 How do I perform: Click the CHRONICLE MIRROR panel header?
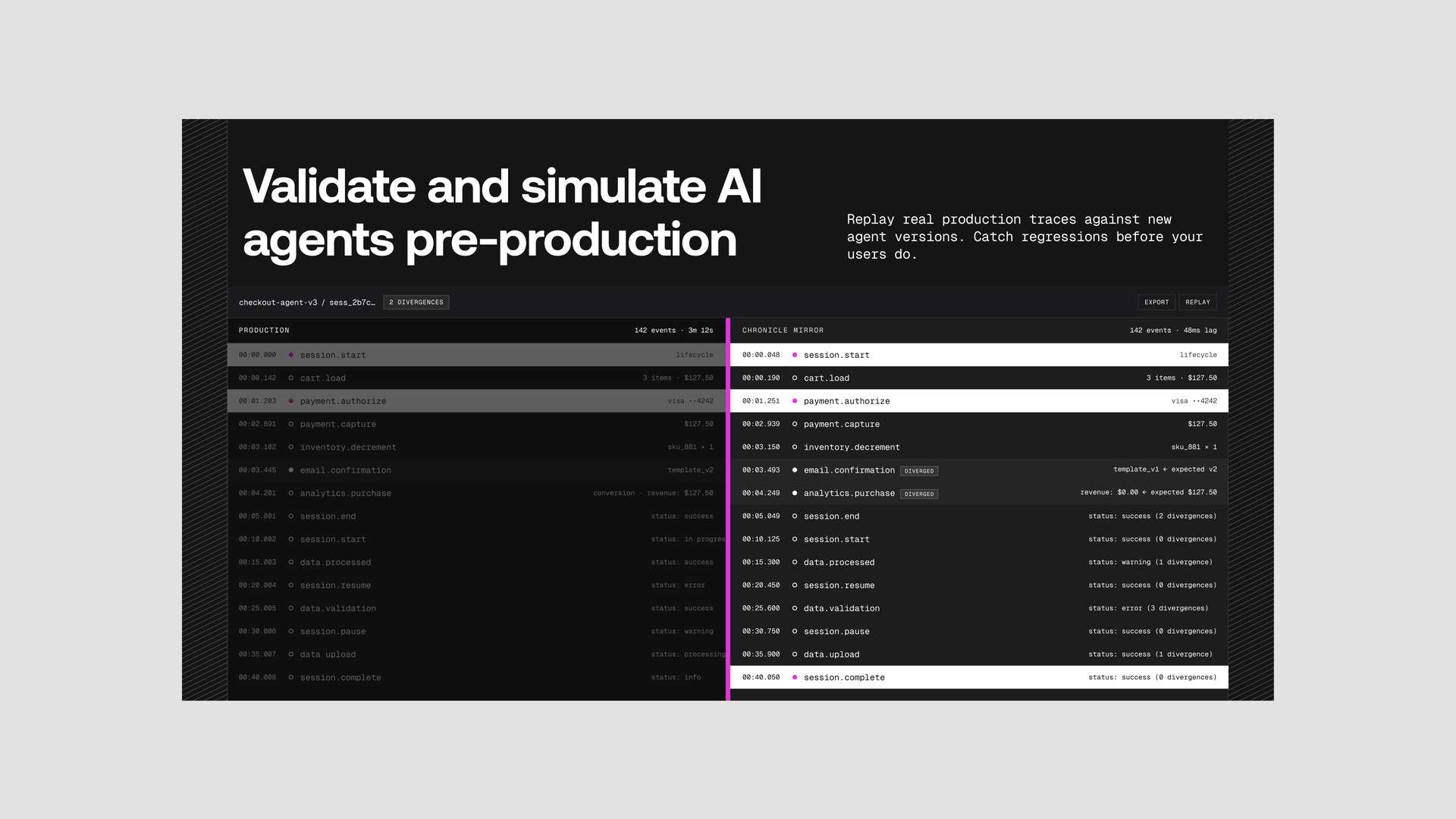783,331
